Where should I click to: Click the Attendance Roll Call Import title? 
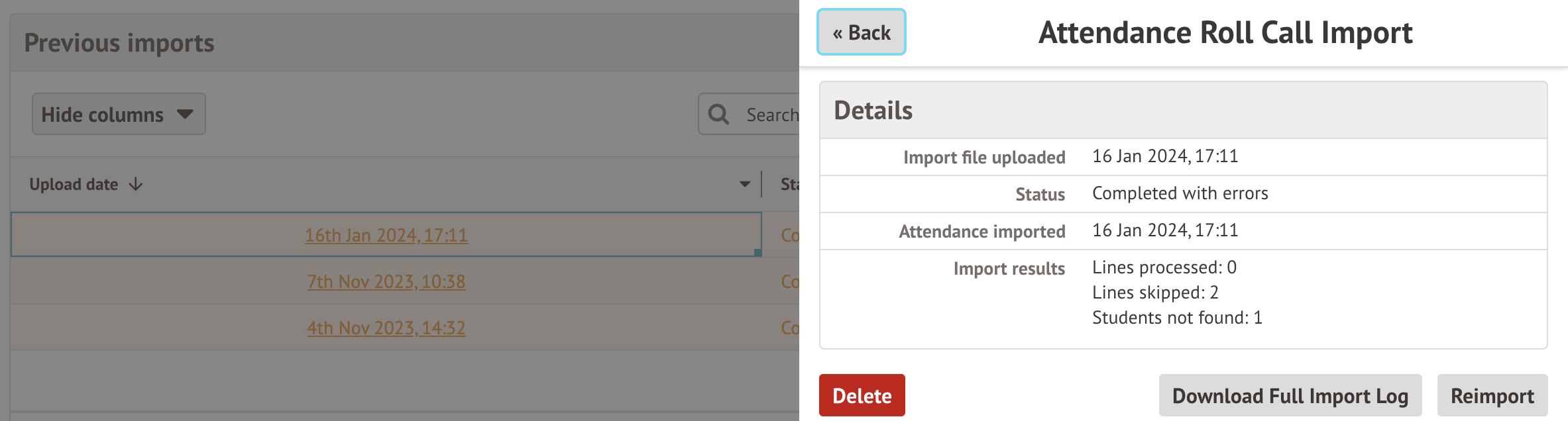point(1225,32)
